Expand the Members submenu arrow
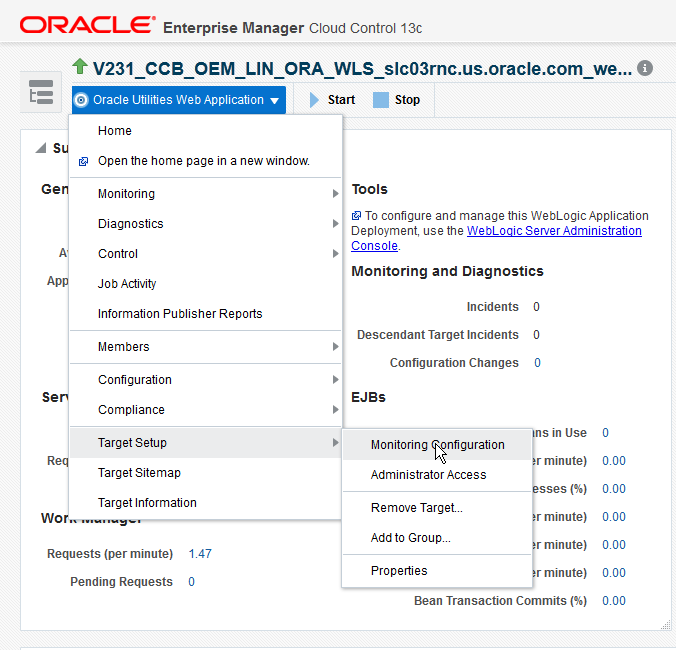The height and width of the screenshot is (650, 676). [x=335, y=347]
